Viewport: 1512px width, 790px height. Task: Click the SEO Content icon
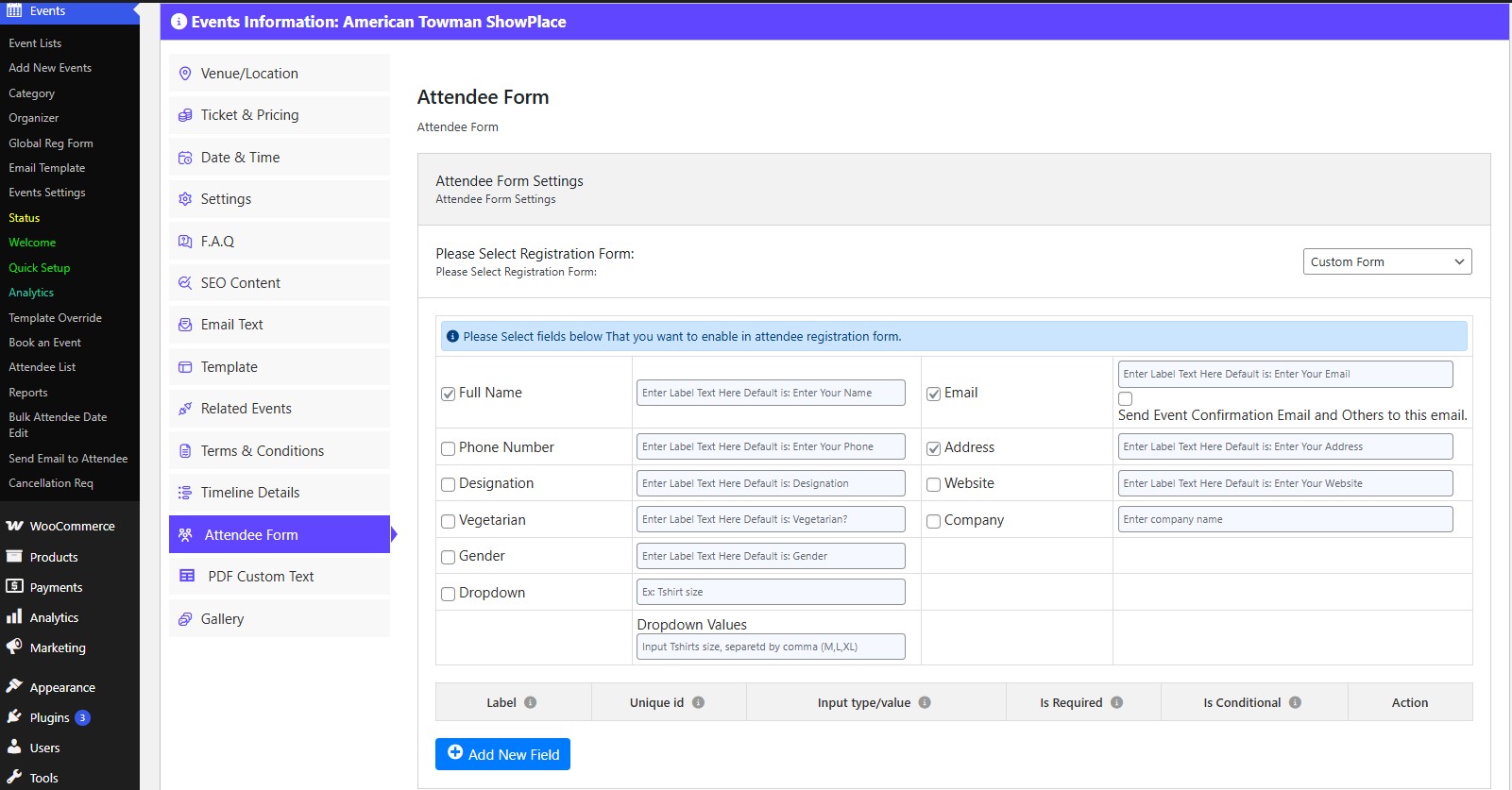click(x=185, y=283)
